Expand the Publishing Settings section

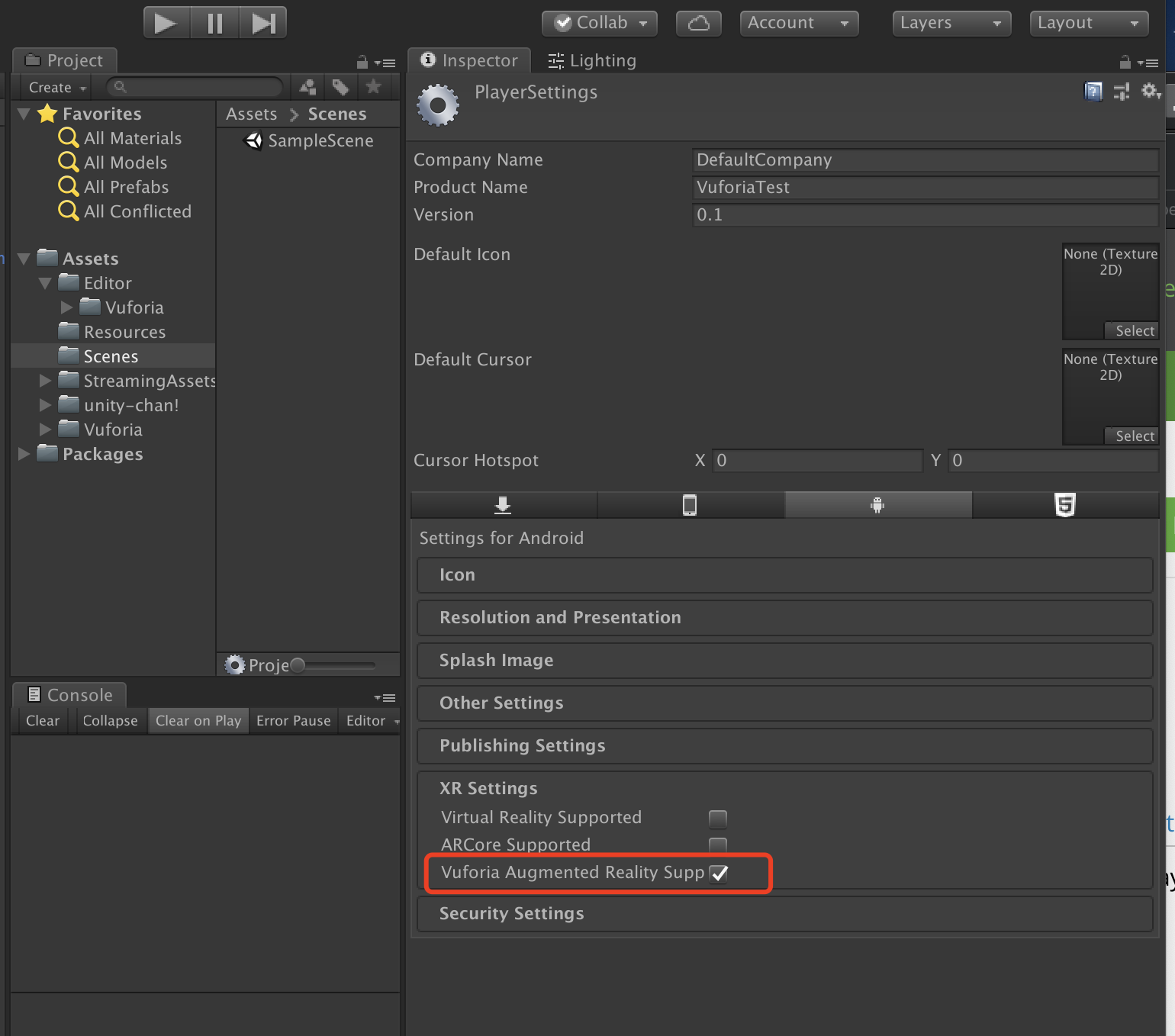click(784, 746)
